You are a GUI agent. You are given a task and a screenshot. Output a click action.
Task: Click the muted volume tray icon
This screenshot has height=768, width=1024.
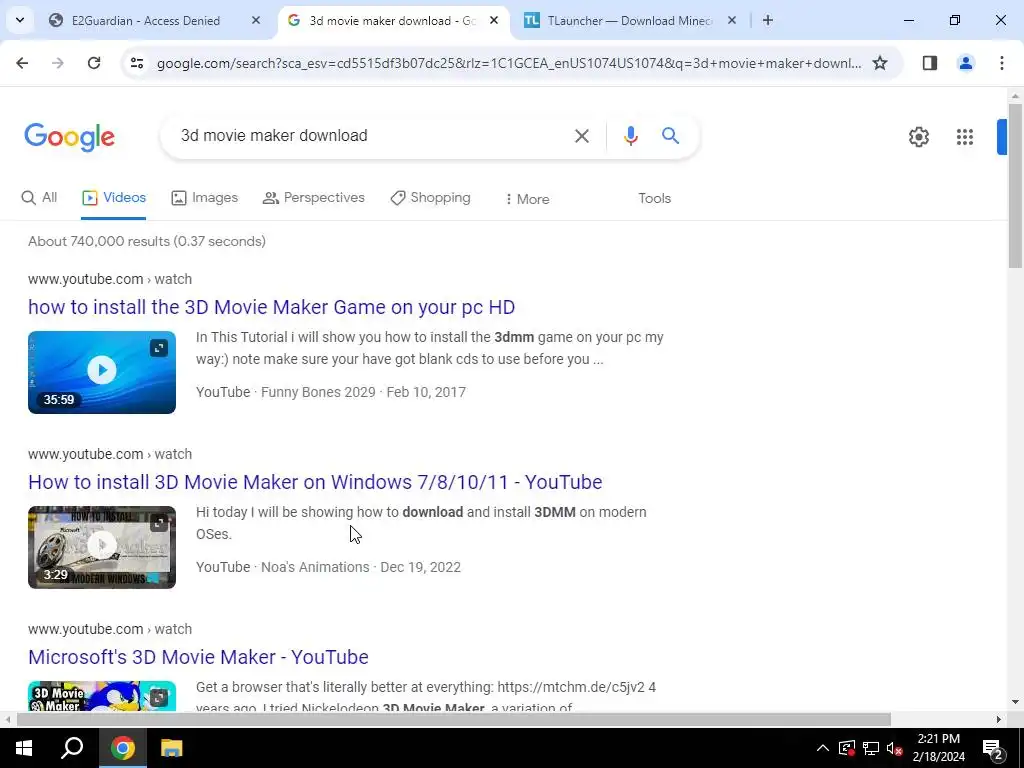(x=895, y=748)
